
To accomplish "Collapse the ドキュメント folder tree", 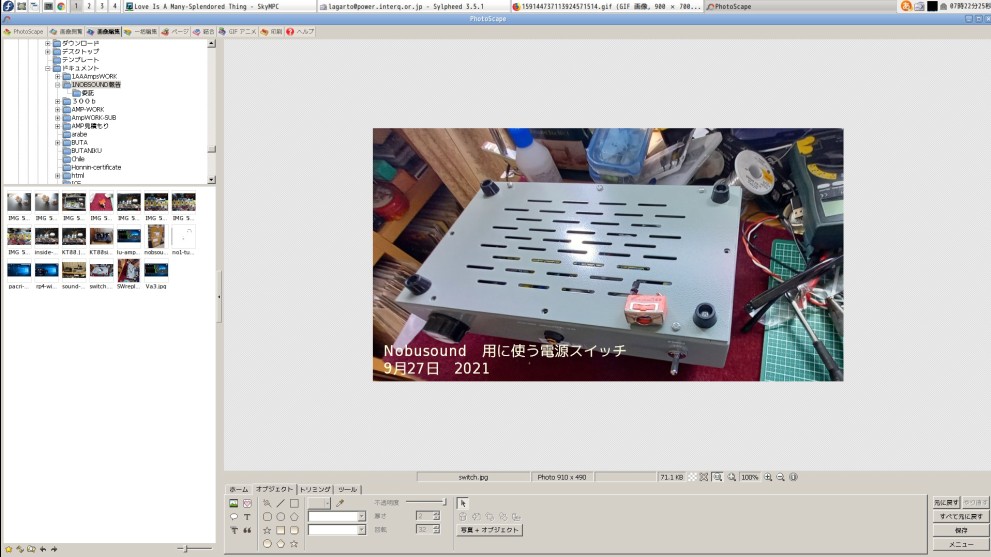I will (47, 68).
